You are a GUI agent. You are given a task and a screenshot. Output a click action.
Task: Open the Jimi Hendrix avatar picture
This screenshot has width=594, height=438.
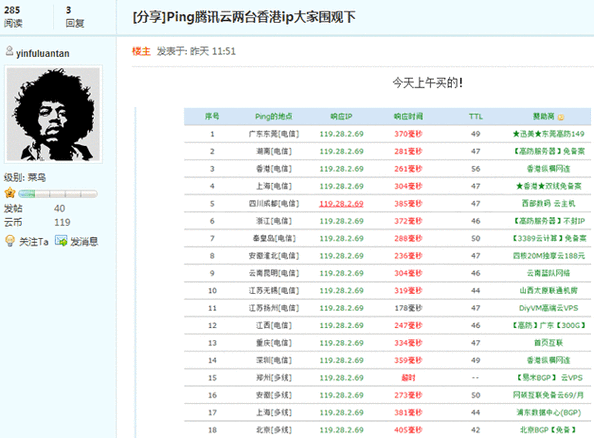pyautogui.click(x=53, y=114)
